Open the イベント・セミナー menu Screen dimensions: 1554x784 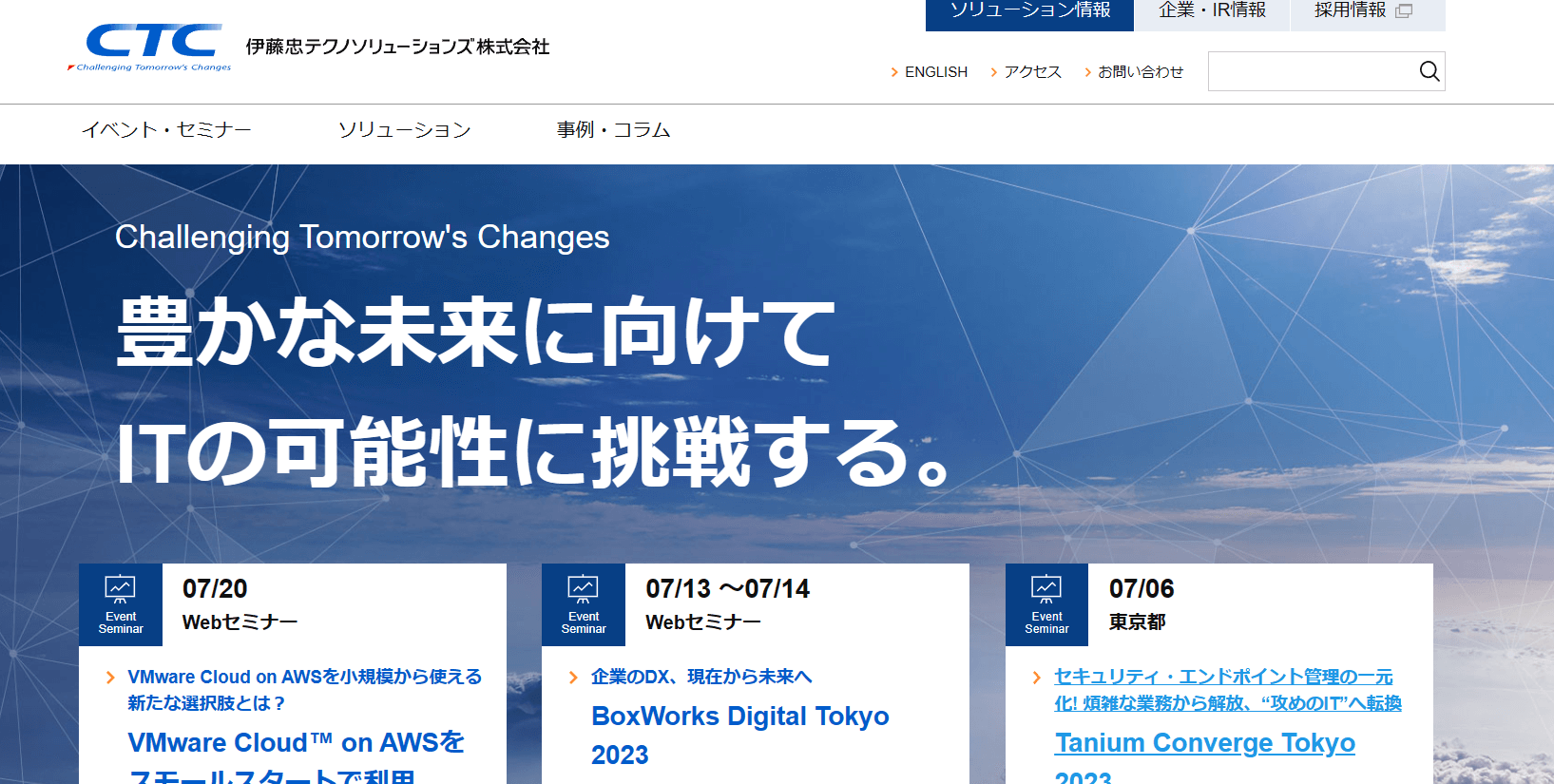(166, 130)
